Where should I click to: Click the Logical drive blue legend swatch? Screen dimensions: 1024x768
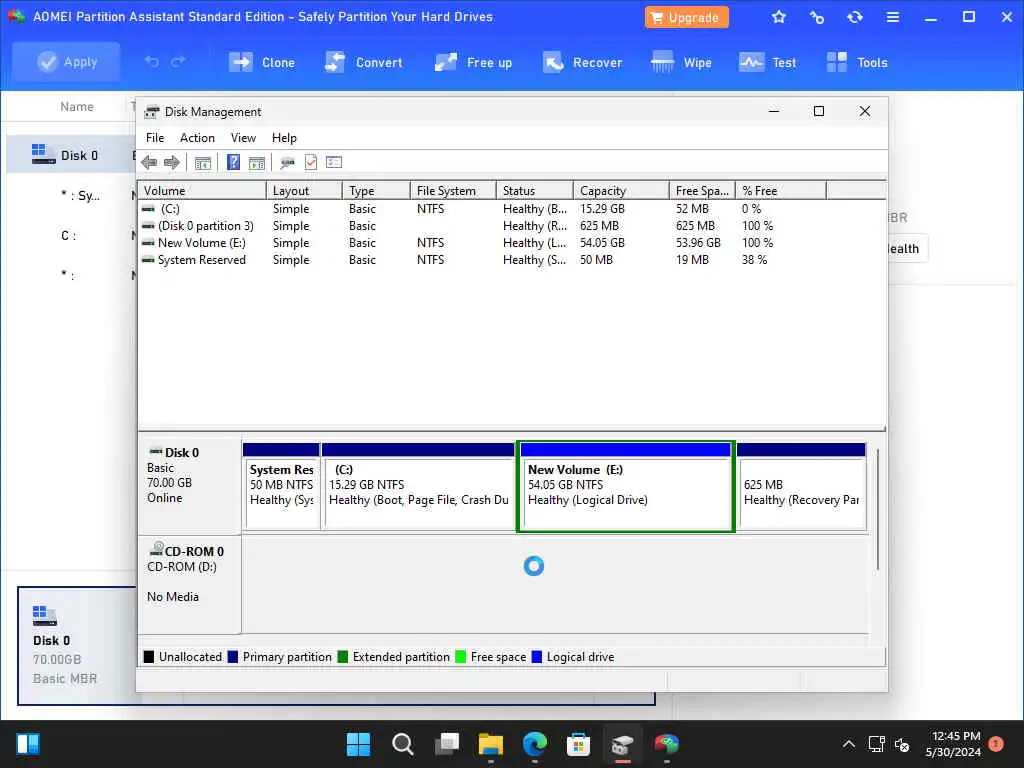click(x=537, y=657)
